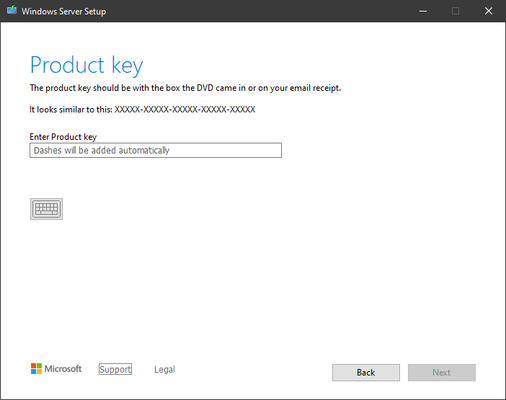Click the four-color Microsoft logo squares
Viewport: 506px width, 400px height.
(36, 369)
